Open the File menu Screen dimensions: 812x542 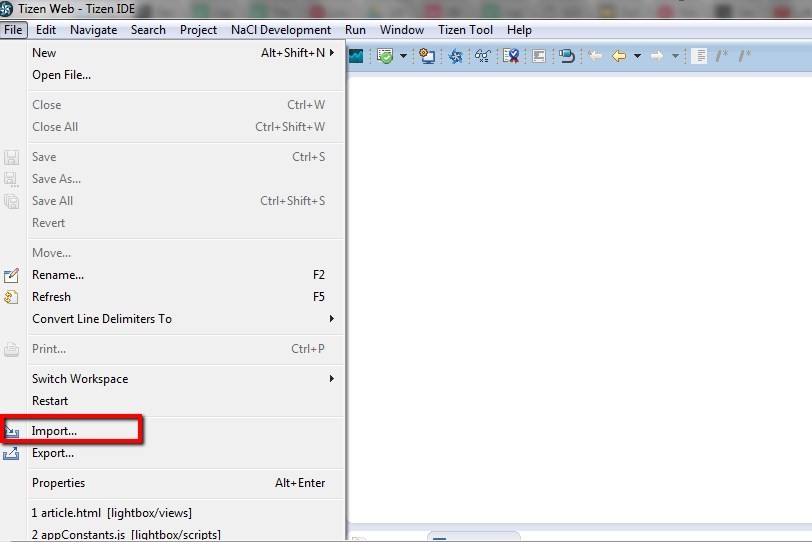(13, 30)
